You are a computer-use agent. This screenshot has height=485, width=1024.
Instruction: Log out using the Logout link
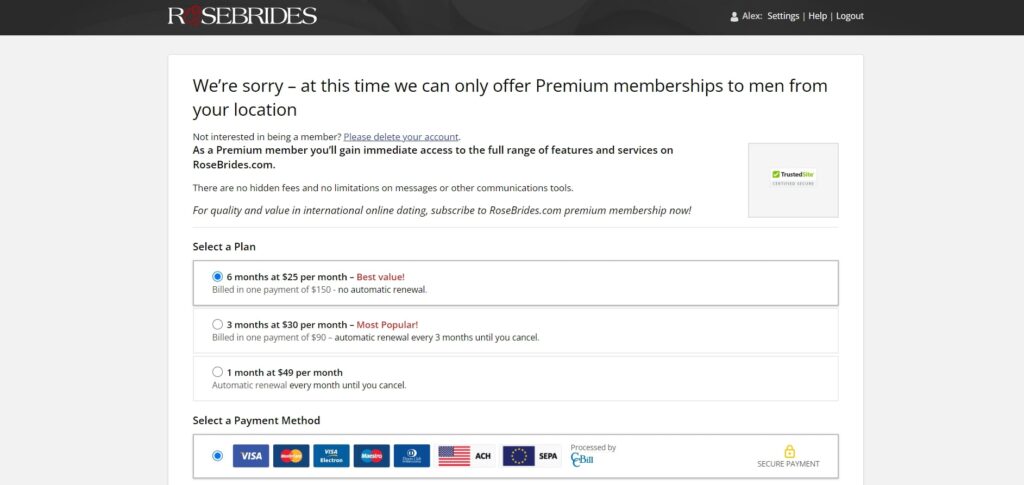click(x=849, y=16)
